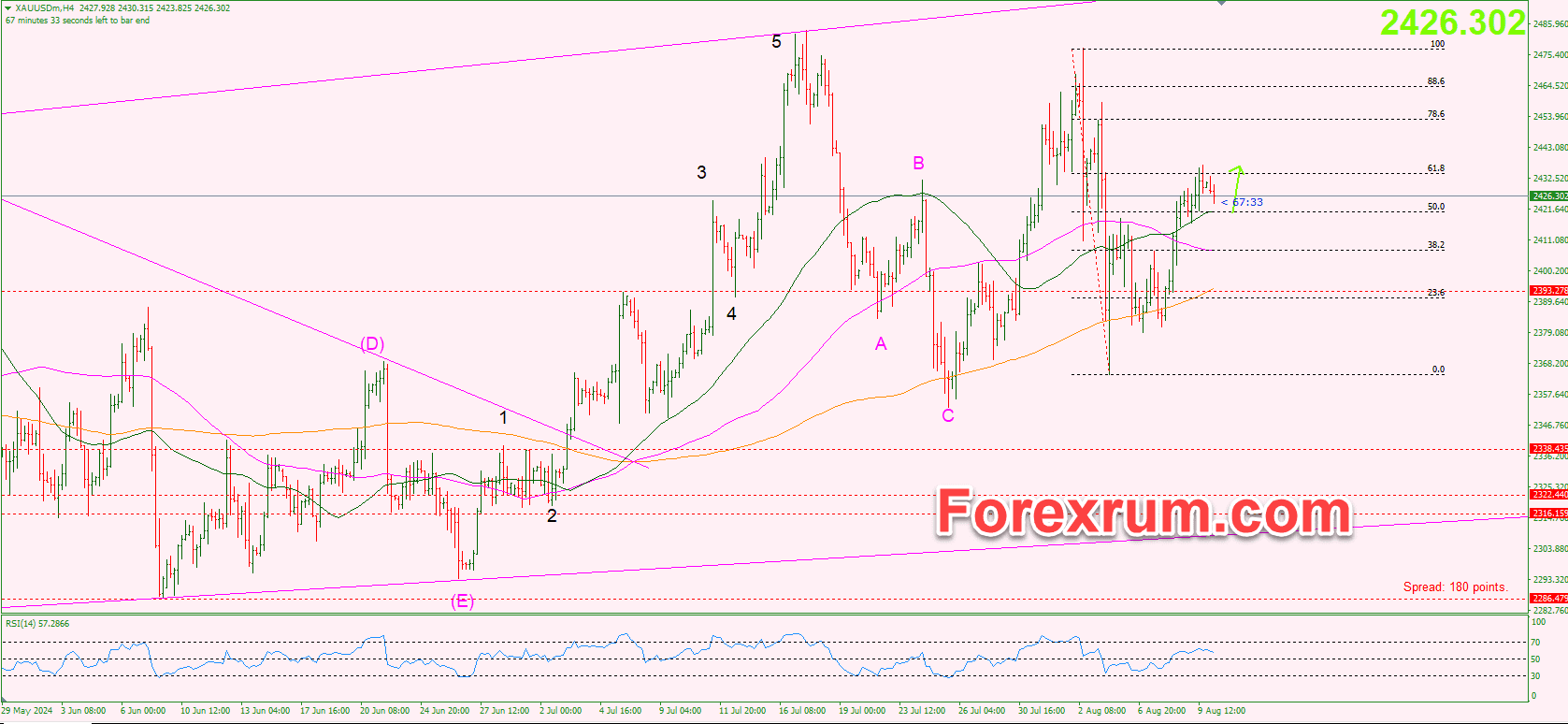Viewport: 1568px width, 724px height.
Task: Click the Fibonacci 23.6 level label
Action: (1435, 293)
